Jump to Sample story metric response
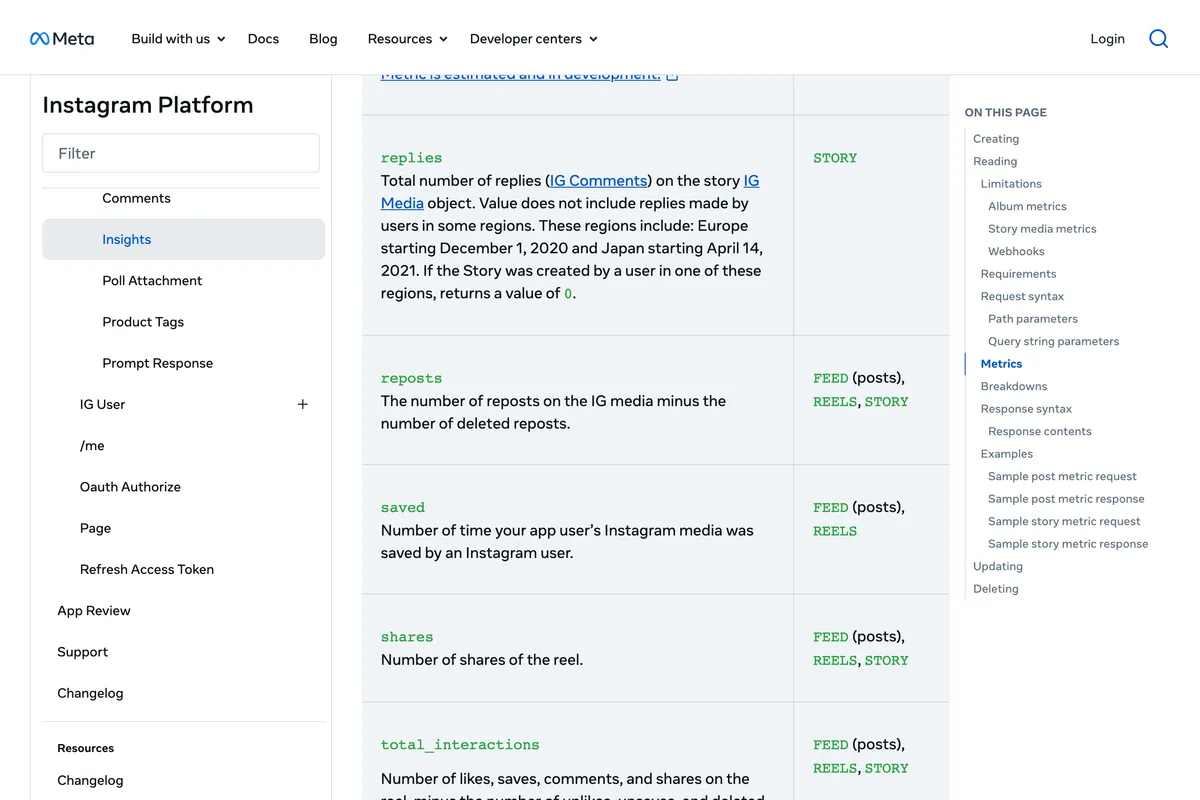This screenshot has height=800, width=1200. point(1068,544)
